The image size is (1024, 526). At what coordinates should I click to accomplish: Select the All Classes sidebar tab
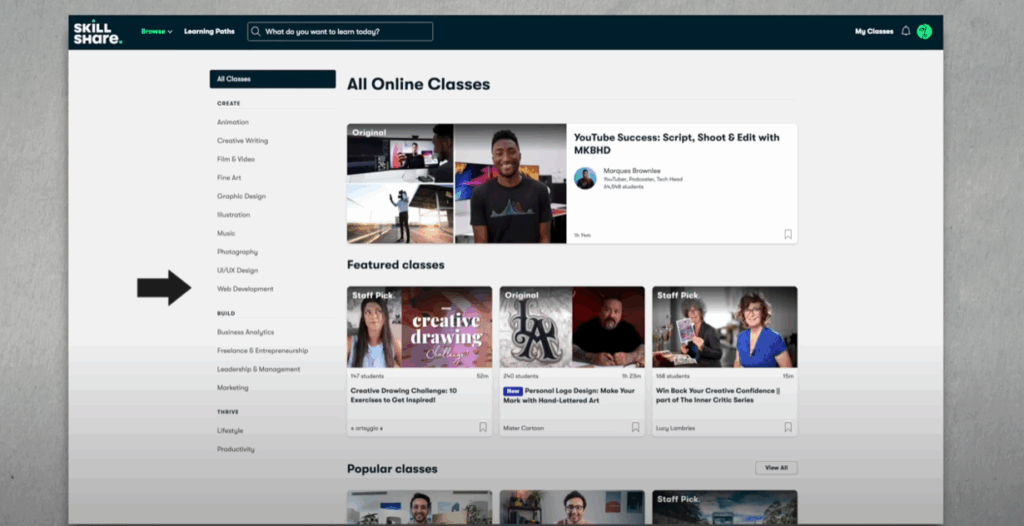[272, 79]
